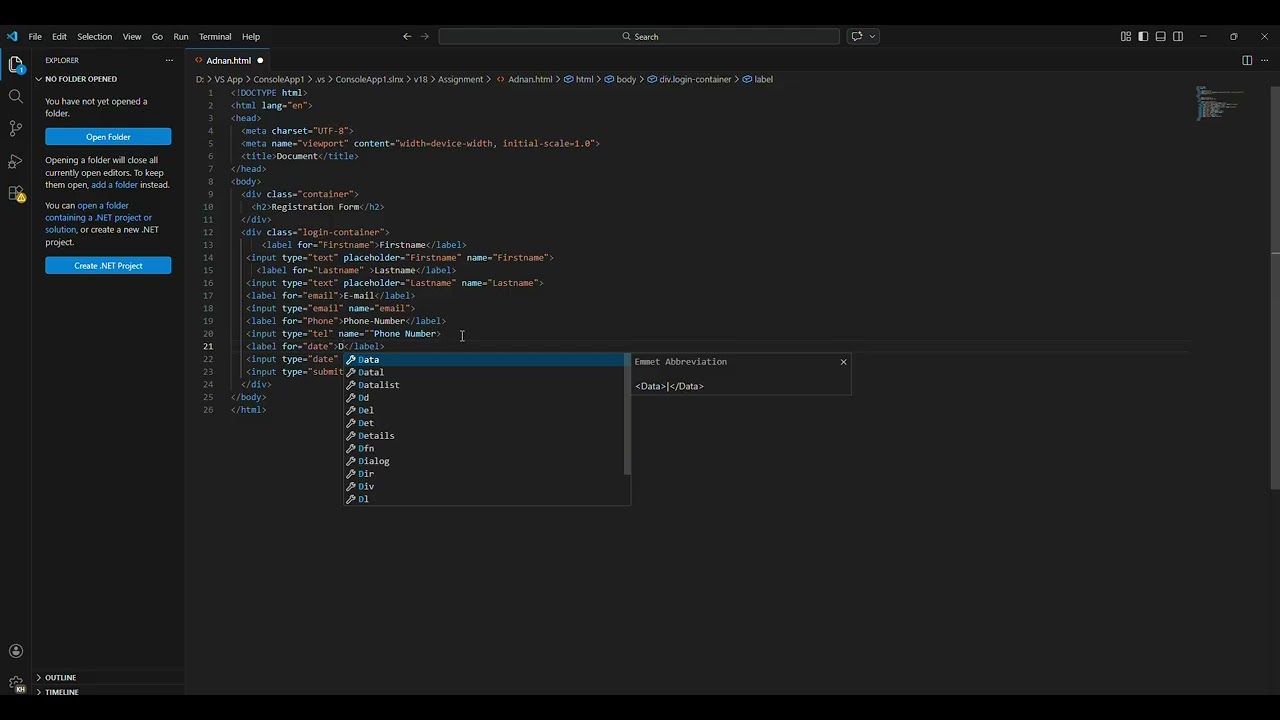Open the Extensions view
The height and width of the screenshot is (720, 1280).
(x=16, y=193)
